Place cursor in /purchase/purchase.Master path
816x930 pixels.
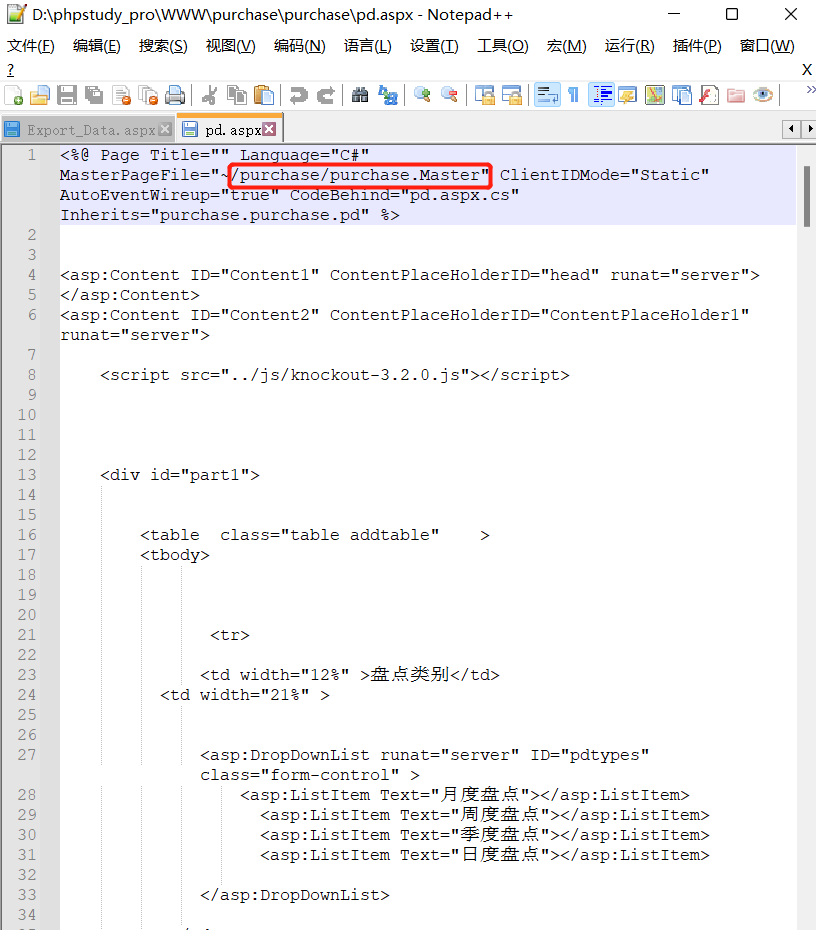point(360,175)
